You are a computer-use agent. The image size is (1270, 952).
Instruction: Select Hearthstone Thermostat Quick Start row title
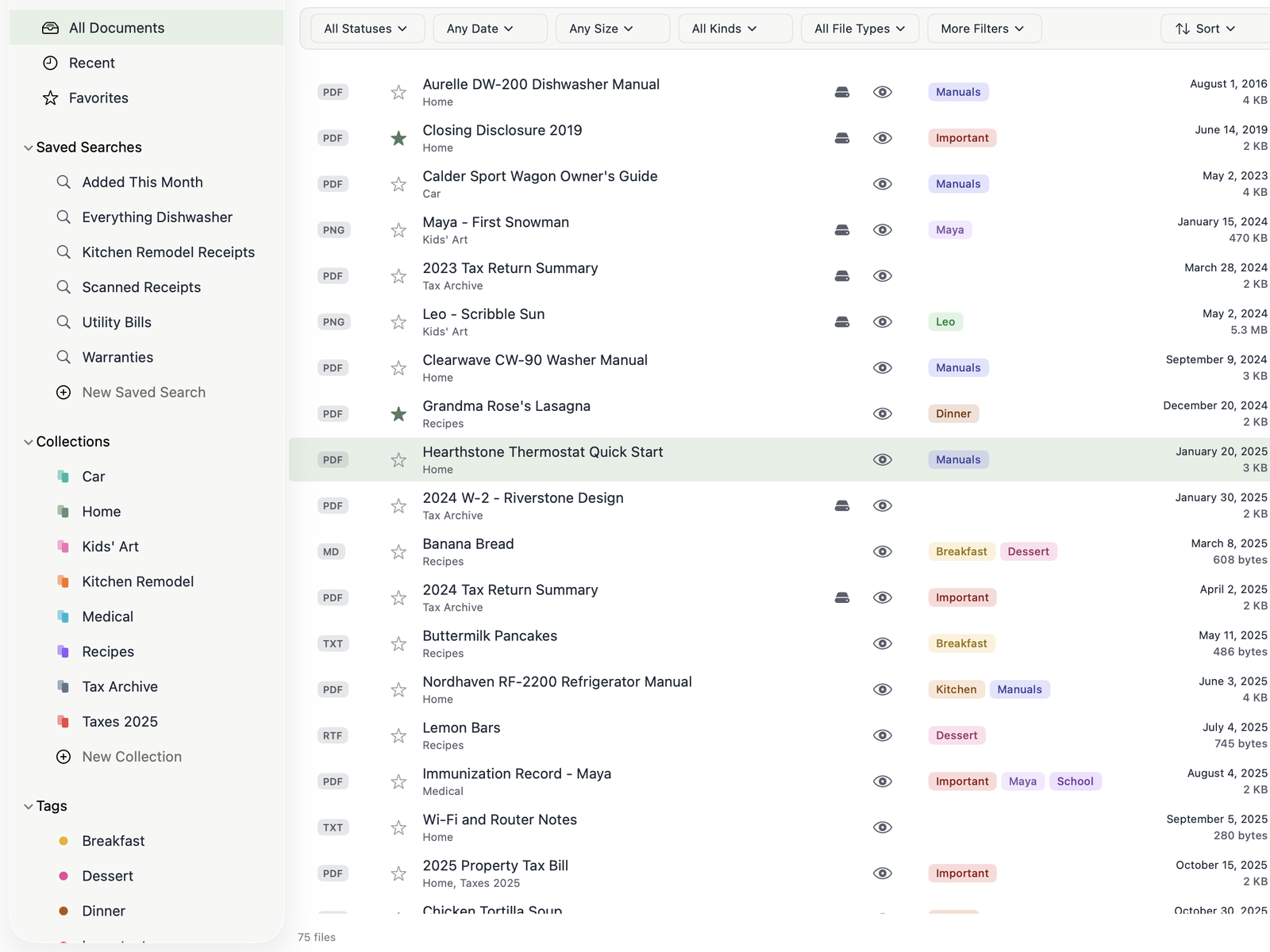tap(543, 452)
